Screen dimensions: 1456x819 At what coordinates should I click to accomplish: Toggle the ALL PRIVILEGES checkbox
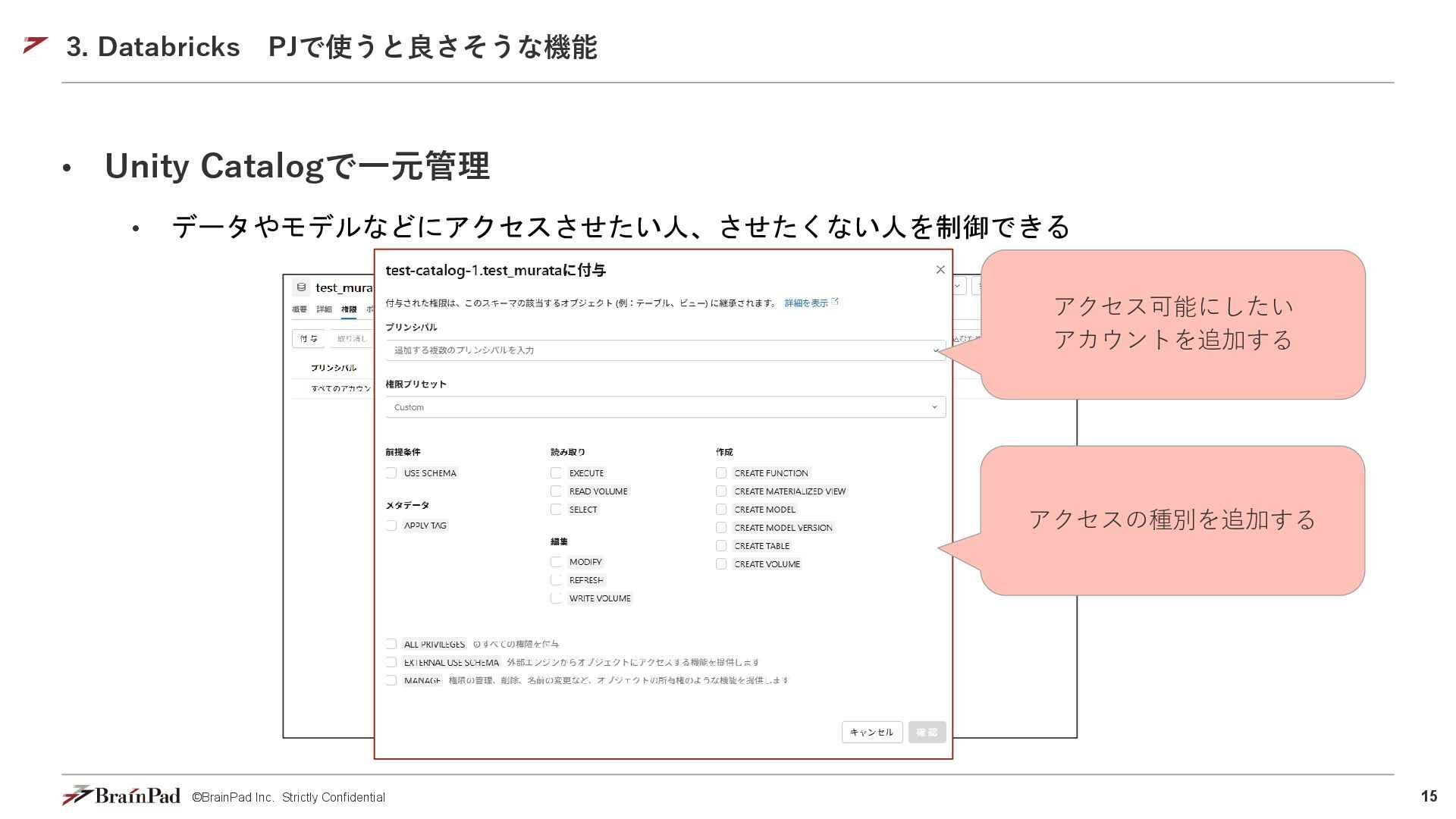391,644
